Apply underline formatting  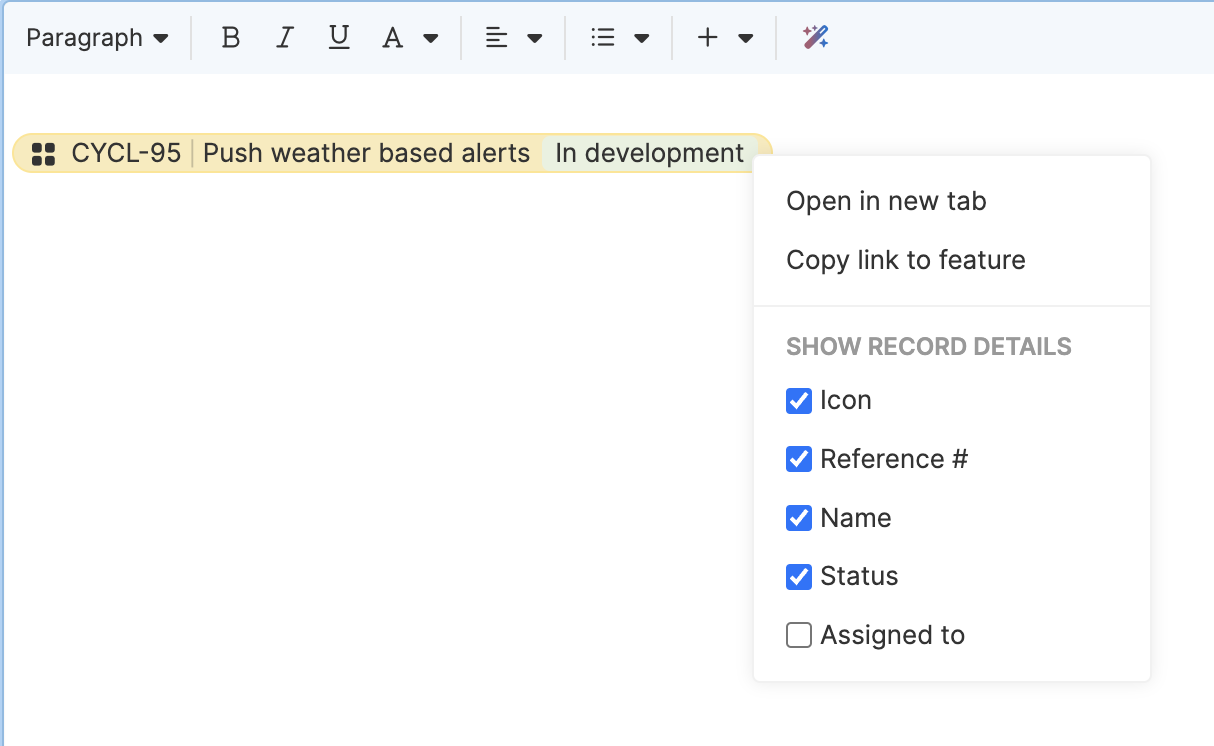pyautogui.click(x=339, y=38)
